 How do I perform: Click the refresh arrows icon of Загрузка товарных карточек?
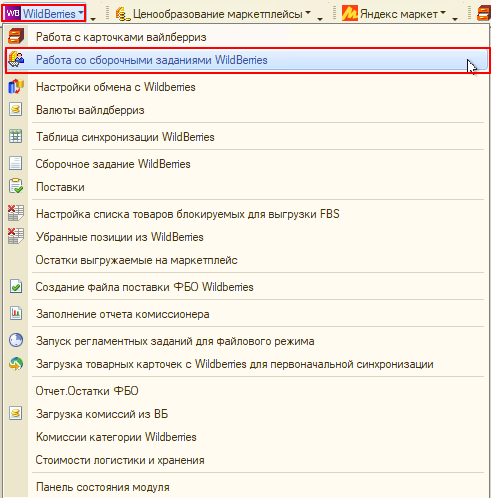point(16,363)
